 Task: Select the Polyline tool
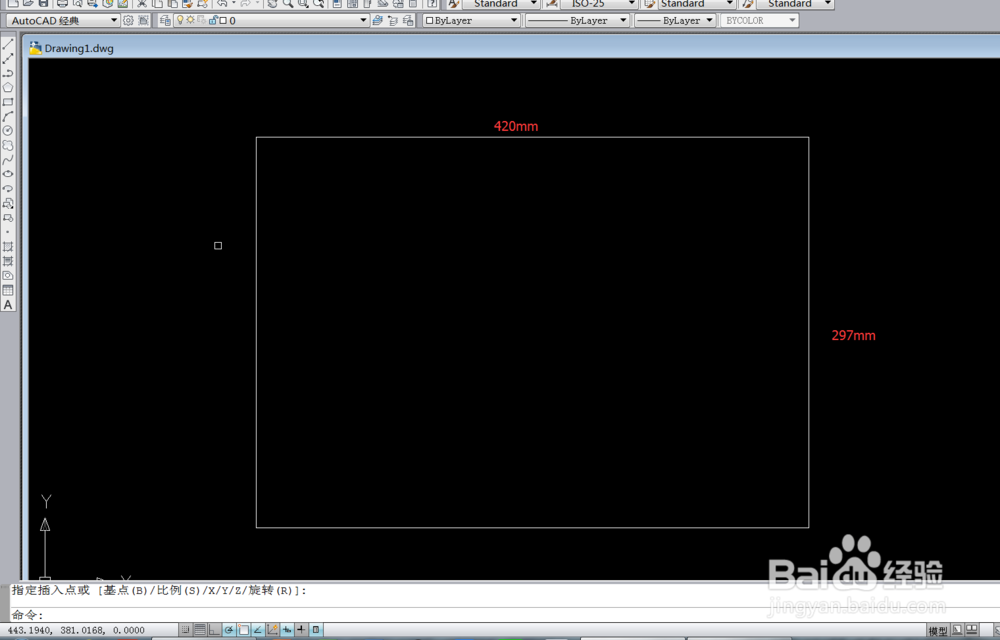coord(8,73)
